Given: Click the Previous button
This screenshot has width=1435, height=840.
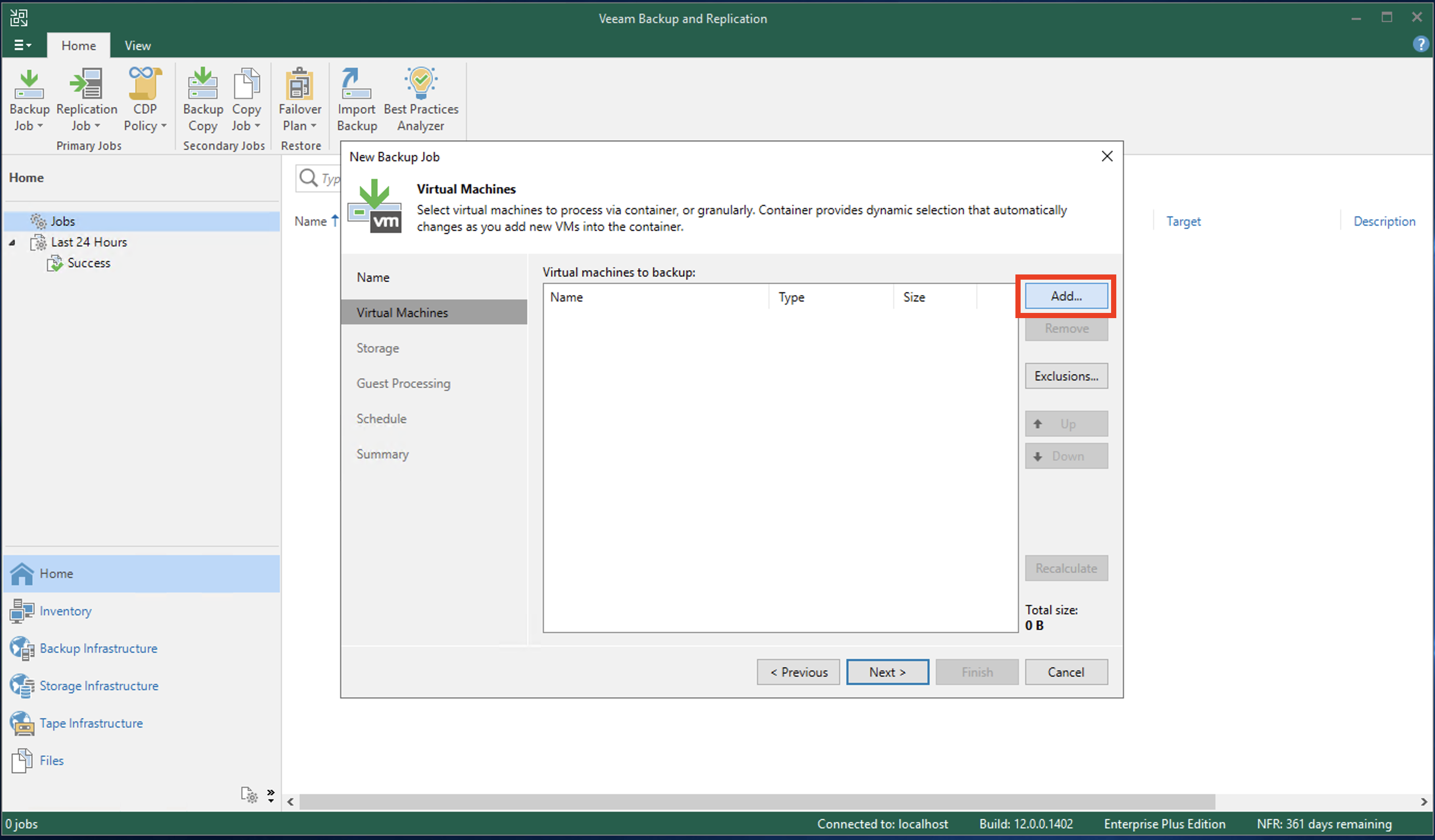Looking at the screenshot, I should click(799, 672).
